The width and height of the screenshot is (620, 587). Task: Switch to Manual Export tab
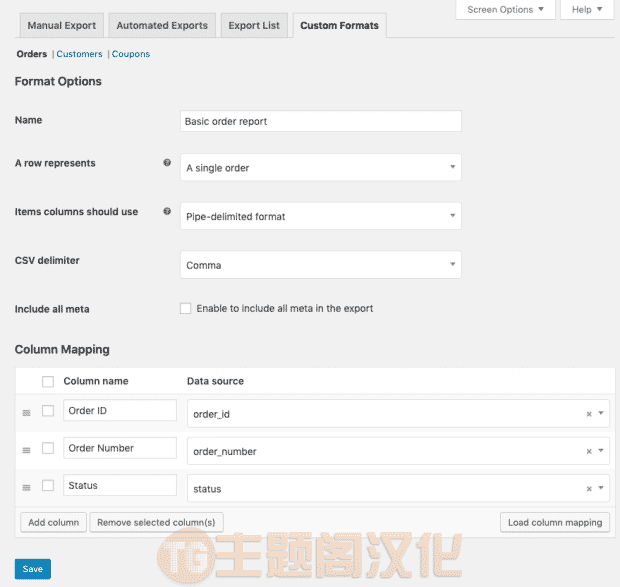click(62, 26)
